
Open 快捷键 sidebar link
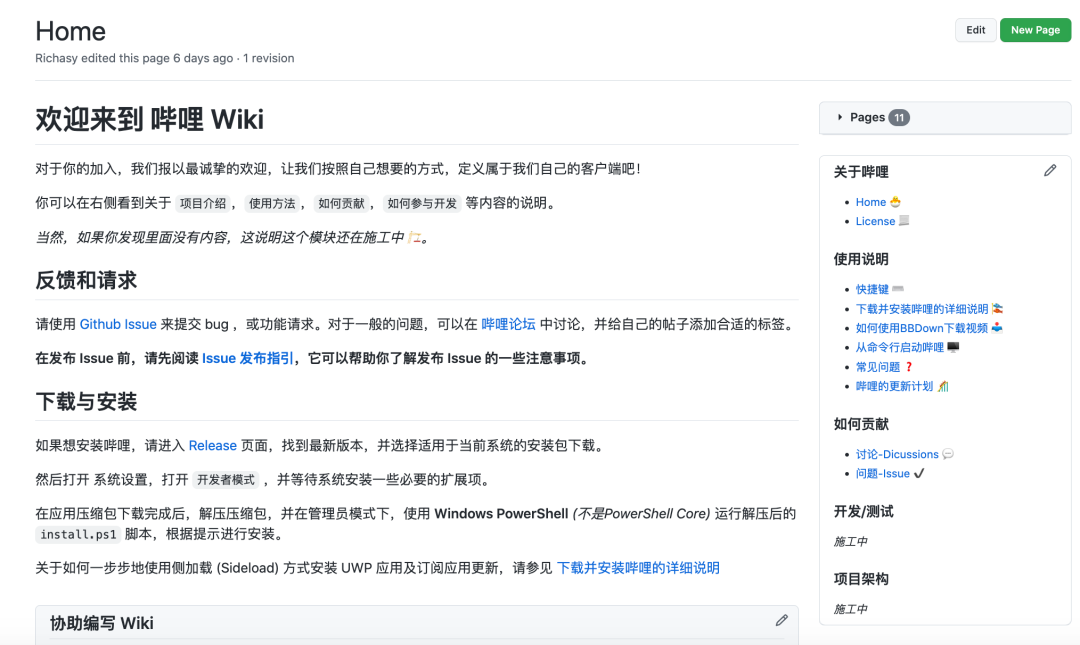tap(872, 289)
